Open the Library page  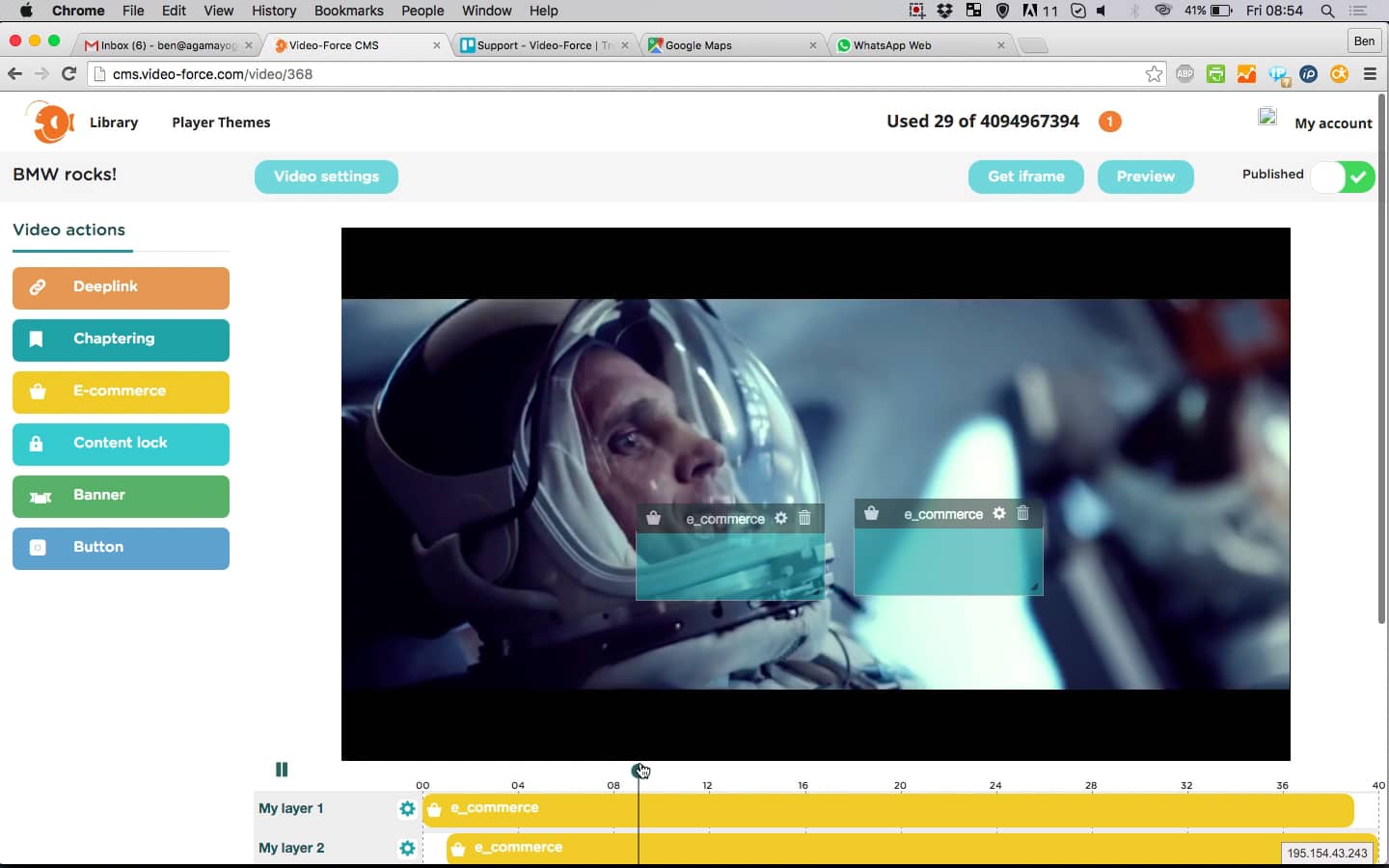click(114, 122)
